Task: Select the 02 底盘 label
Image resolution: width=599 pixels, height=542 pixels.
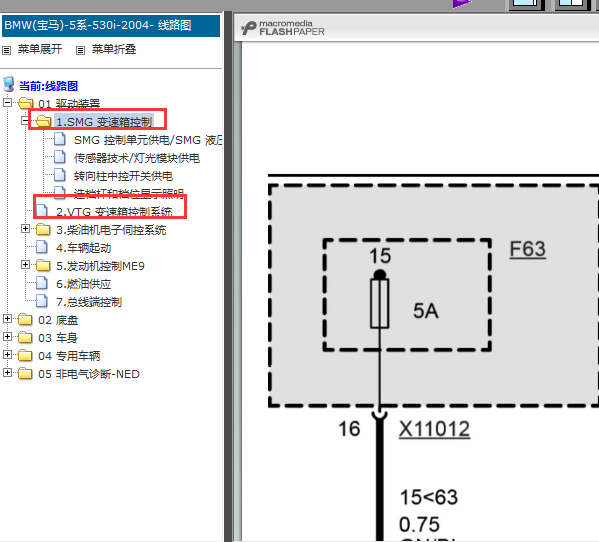Action: 58,320
